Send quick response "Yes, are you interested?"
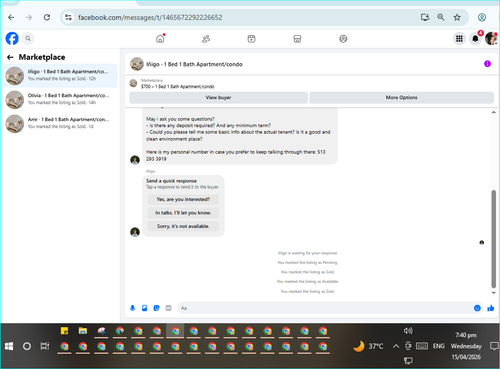This screenshot has width=500, height=369. (183, 199)
